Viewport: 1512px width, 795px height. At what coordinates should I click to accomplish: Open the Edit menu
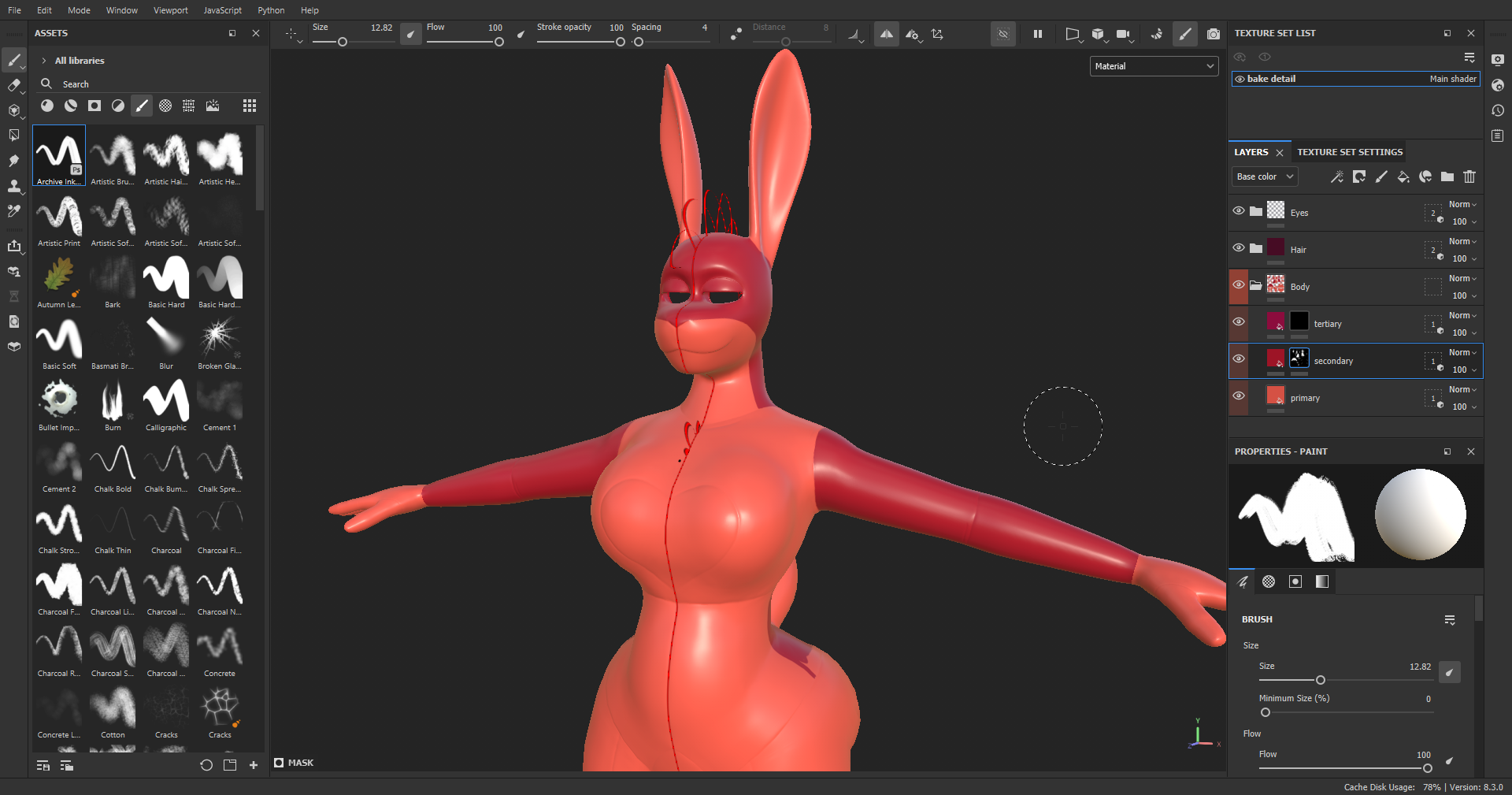click(x=44, y=10)
